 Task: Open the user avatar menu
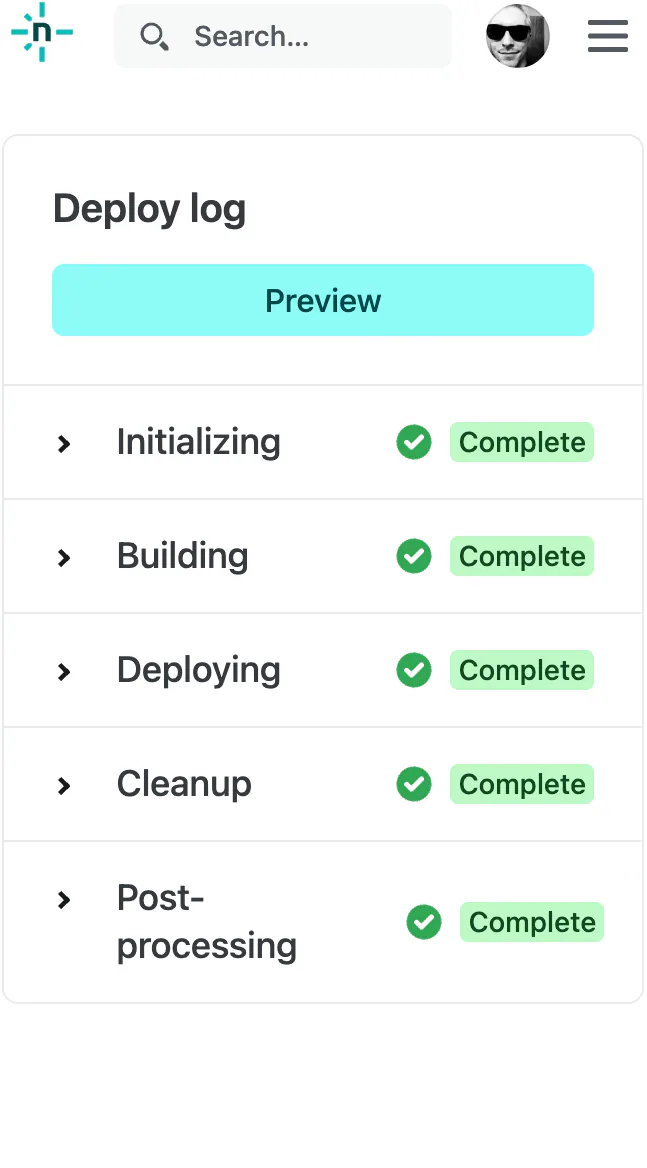click(517, 36)
